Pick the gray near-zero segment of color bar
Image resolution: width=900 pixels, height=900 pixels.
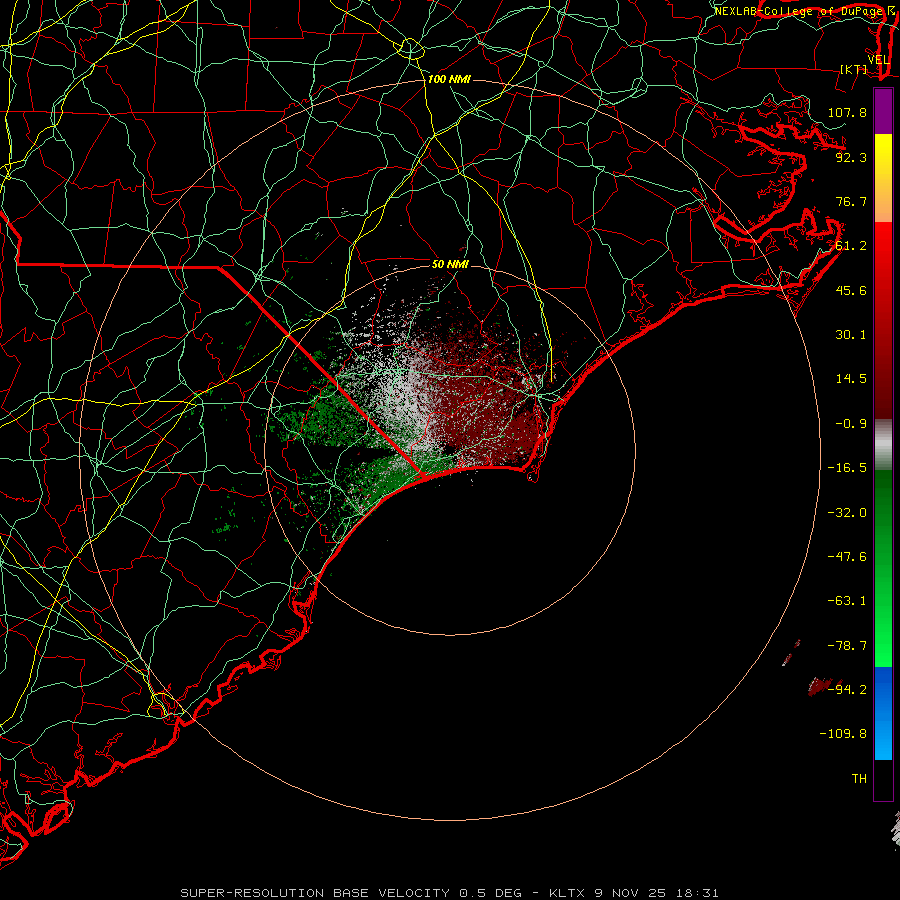point(883,444)
